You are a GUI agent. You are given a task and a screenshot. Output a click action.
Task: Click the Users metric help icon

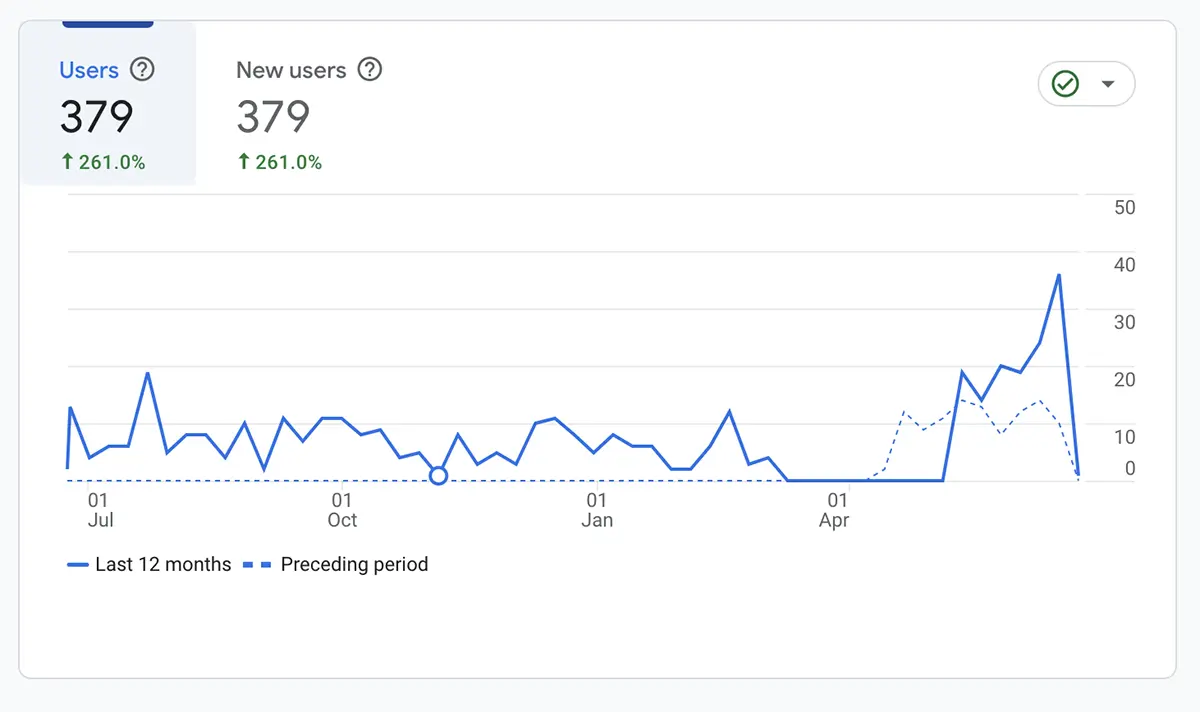142,70
